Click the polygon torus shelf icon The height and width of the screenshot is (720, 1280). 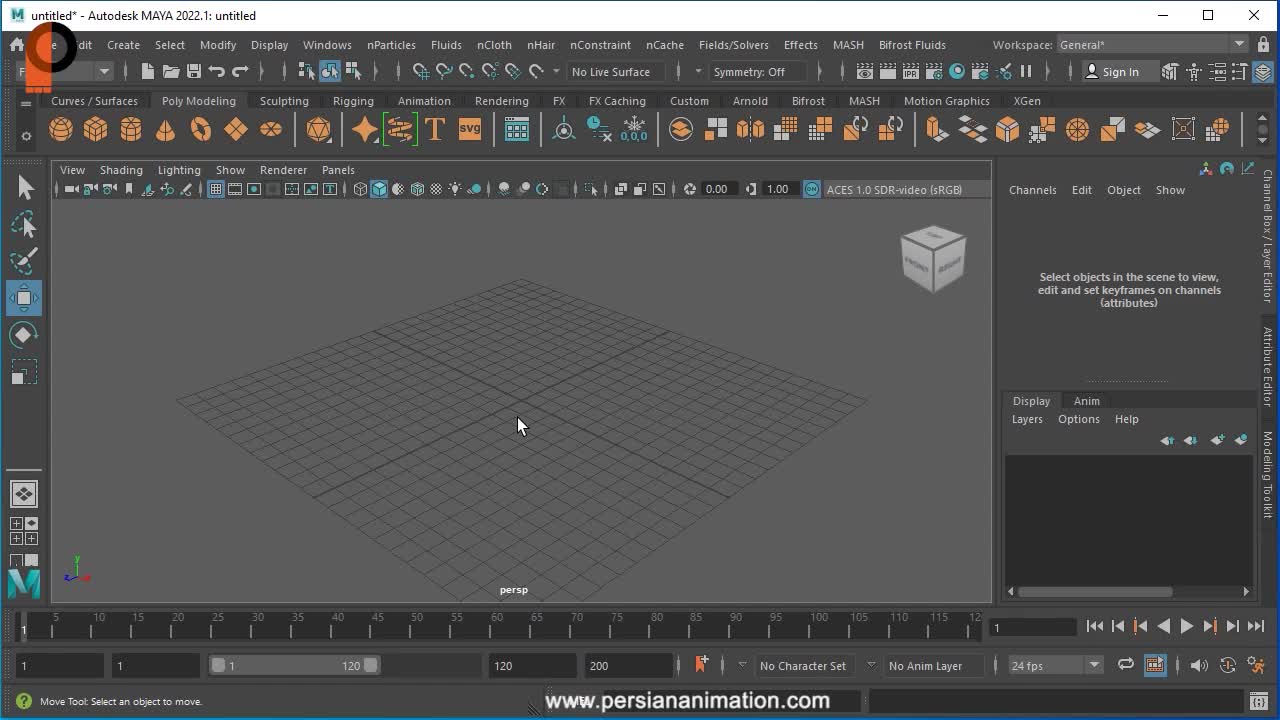pyautogui.click(x=201, y=130)
